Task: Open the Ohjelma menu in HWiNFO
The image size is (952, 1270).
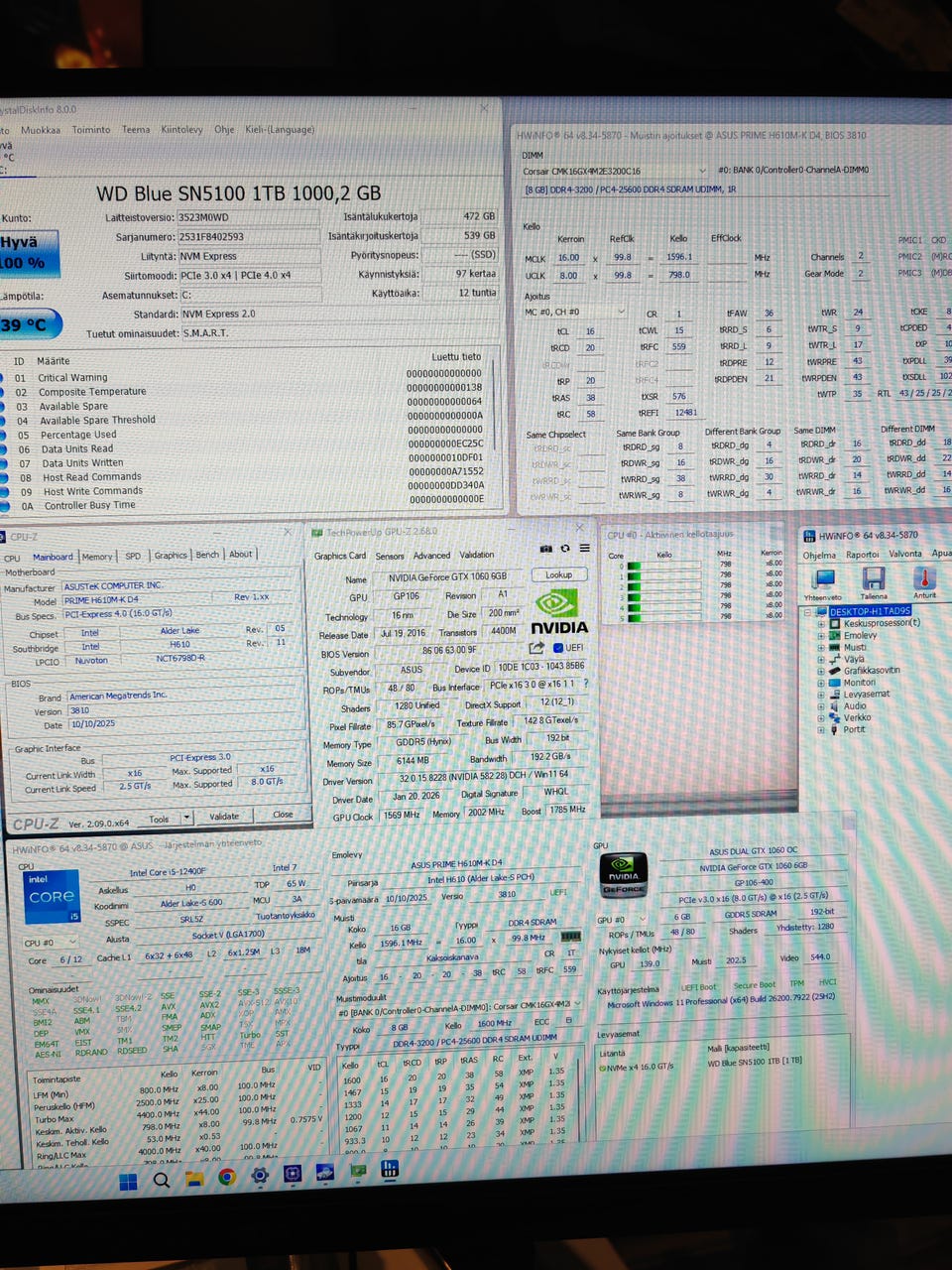Action: pos(819,555)
